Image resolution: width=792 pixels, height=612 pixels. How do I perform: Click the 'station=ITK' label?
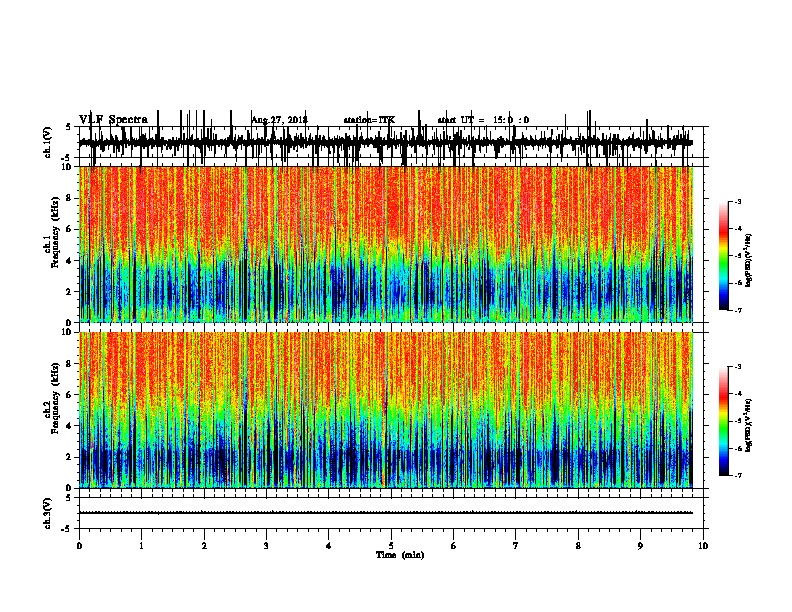click(369, 120)
